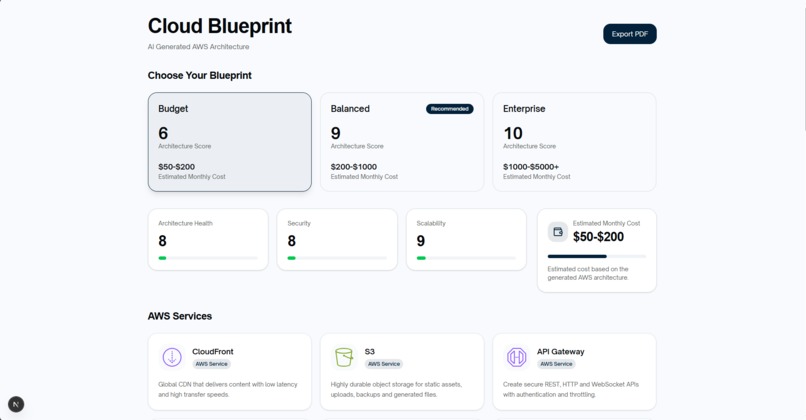806x420 pixels.
Task: Click the AWS Service tag under S3
Action: [384, 364]
